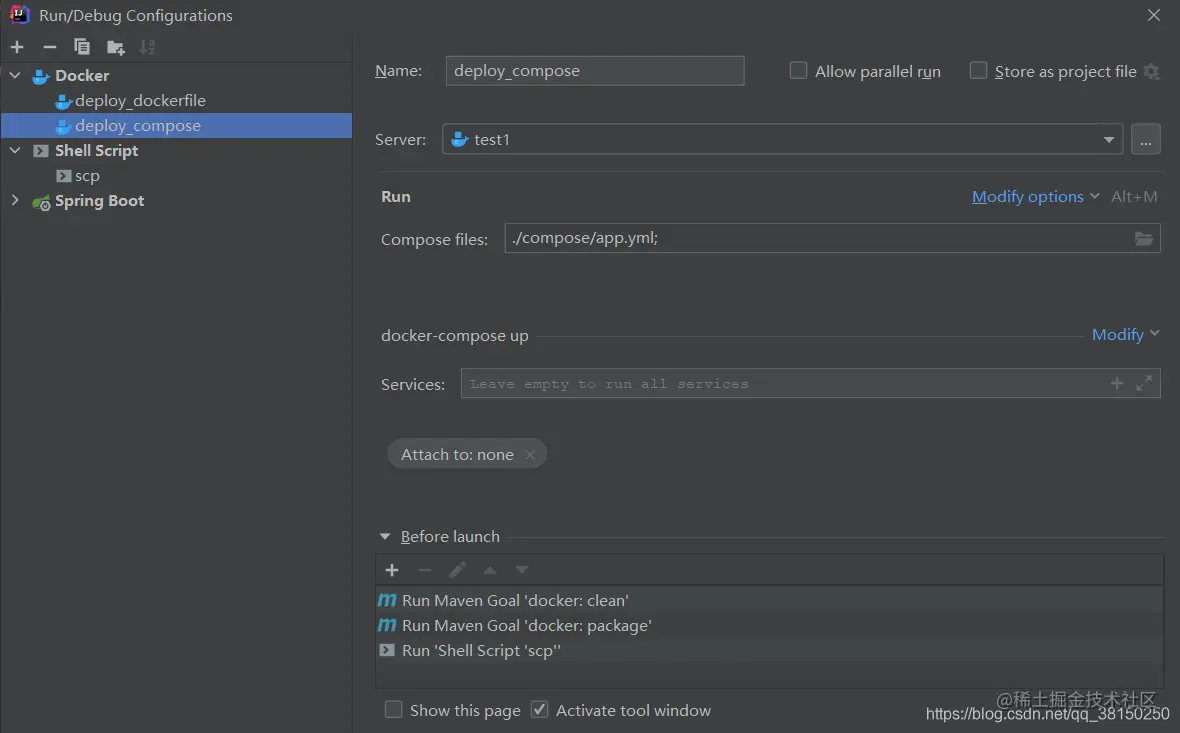The width and height of the screenshot is (1180, 733).
Task: Click the shell icon beside scp task
Action: tap(387, 650)
